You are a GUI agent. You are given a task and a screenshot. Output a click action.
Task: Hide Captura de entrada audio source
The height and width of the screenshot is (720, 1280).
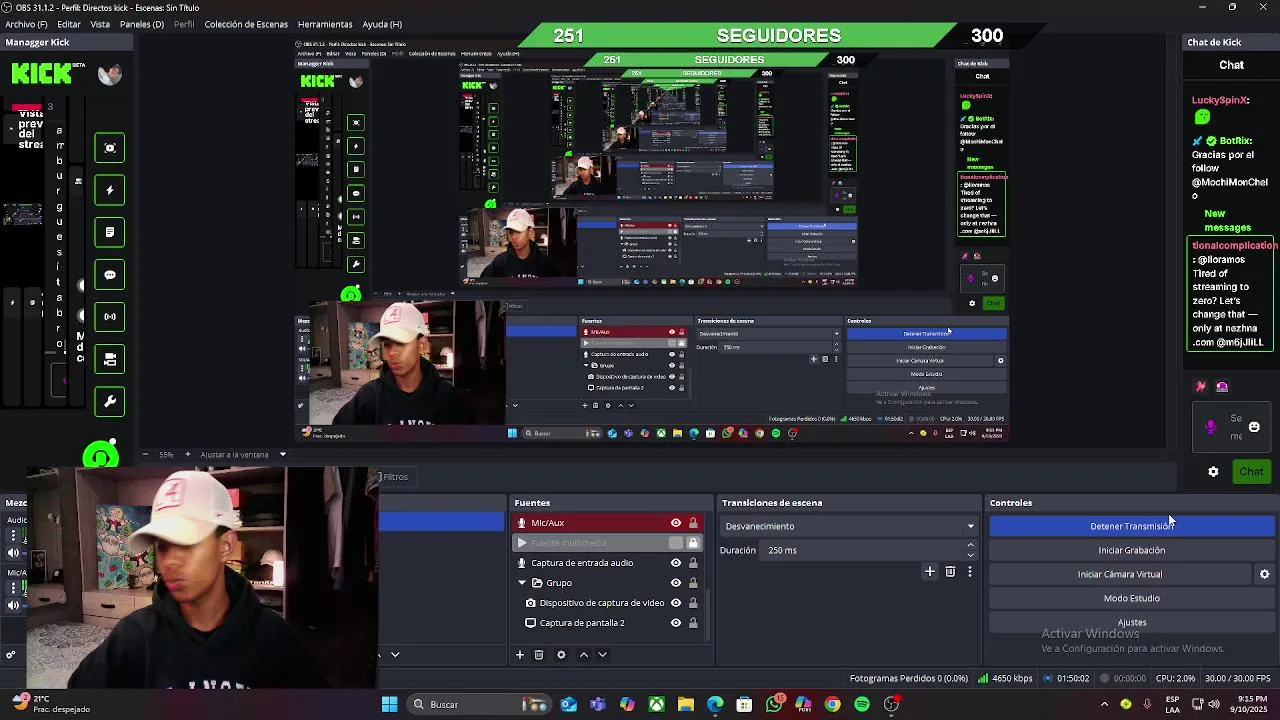[676, 563]
